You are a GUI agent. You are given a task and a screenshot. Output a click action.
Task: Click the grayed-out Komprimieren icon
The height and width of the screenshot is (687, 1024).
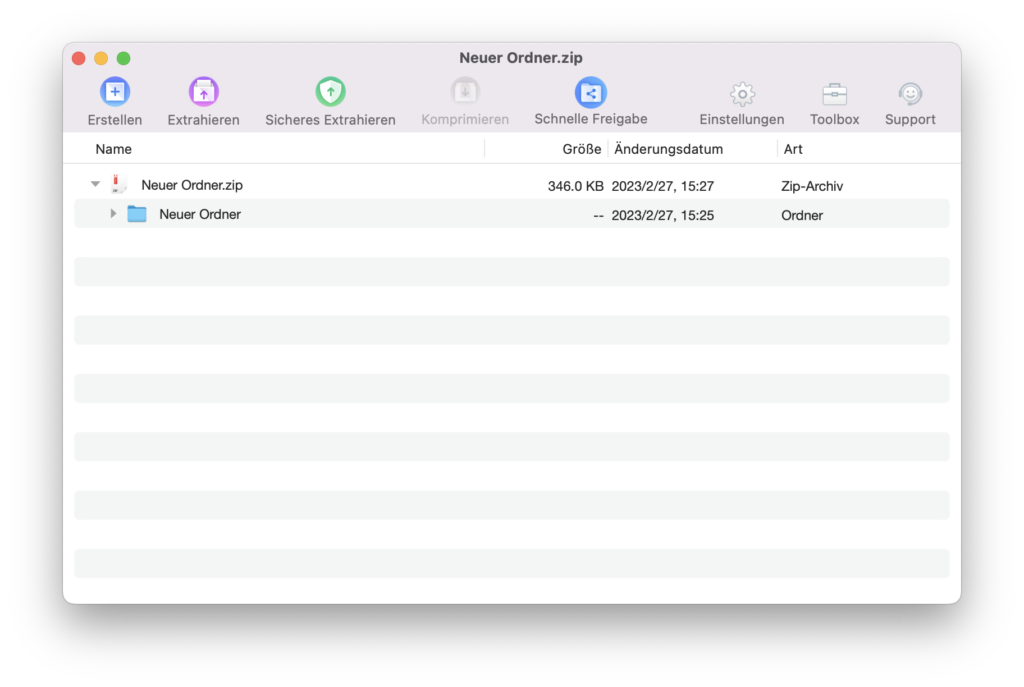coord(465,93)
